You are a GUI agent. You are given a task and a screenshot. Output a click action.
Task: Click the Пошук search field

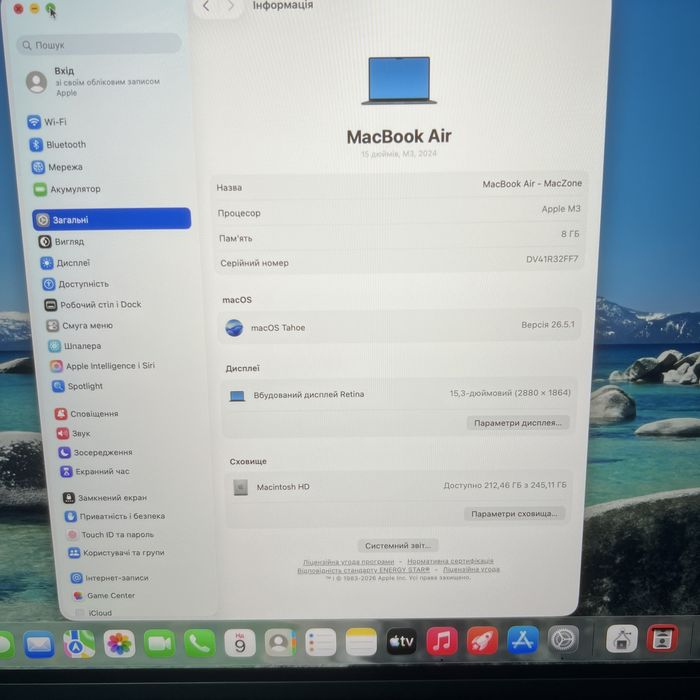click(x=99, y=45)
